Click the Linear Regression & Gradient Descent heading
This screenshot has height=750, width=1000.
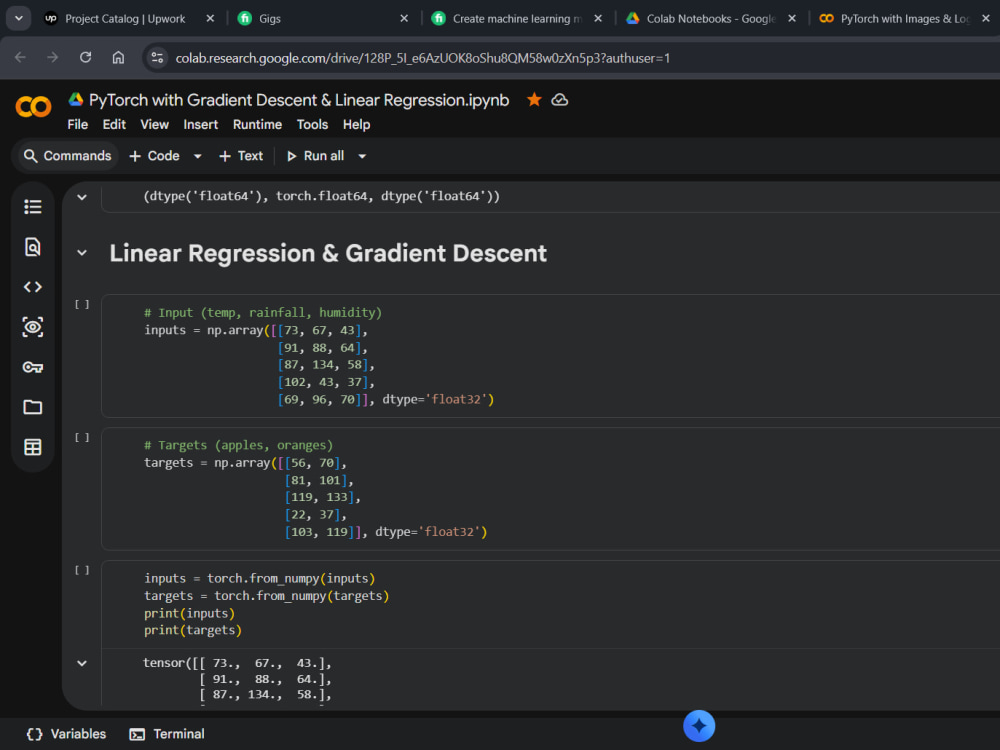coord(328,253)
